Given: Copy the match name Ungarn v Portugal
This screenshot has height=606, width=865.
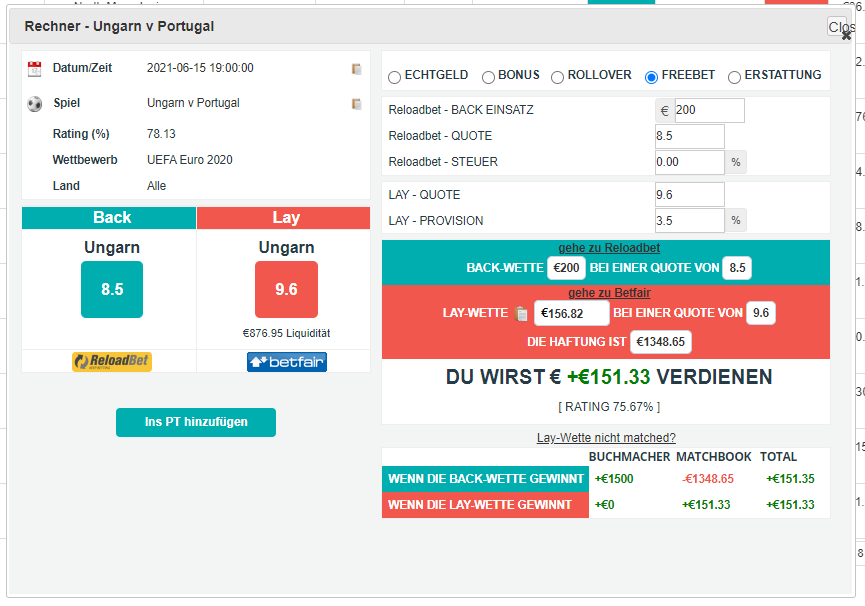Looking at the screenshot, I should (x=356, y=104).
